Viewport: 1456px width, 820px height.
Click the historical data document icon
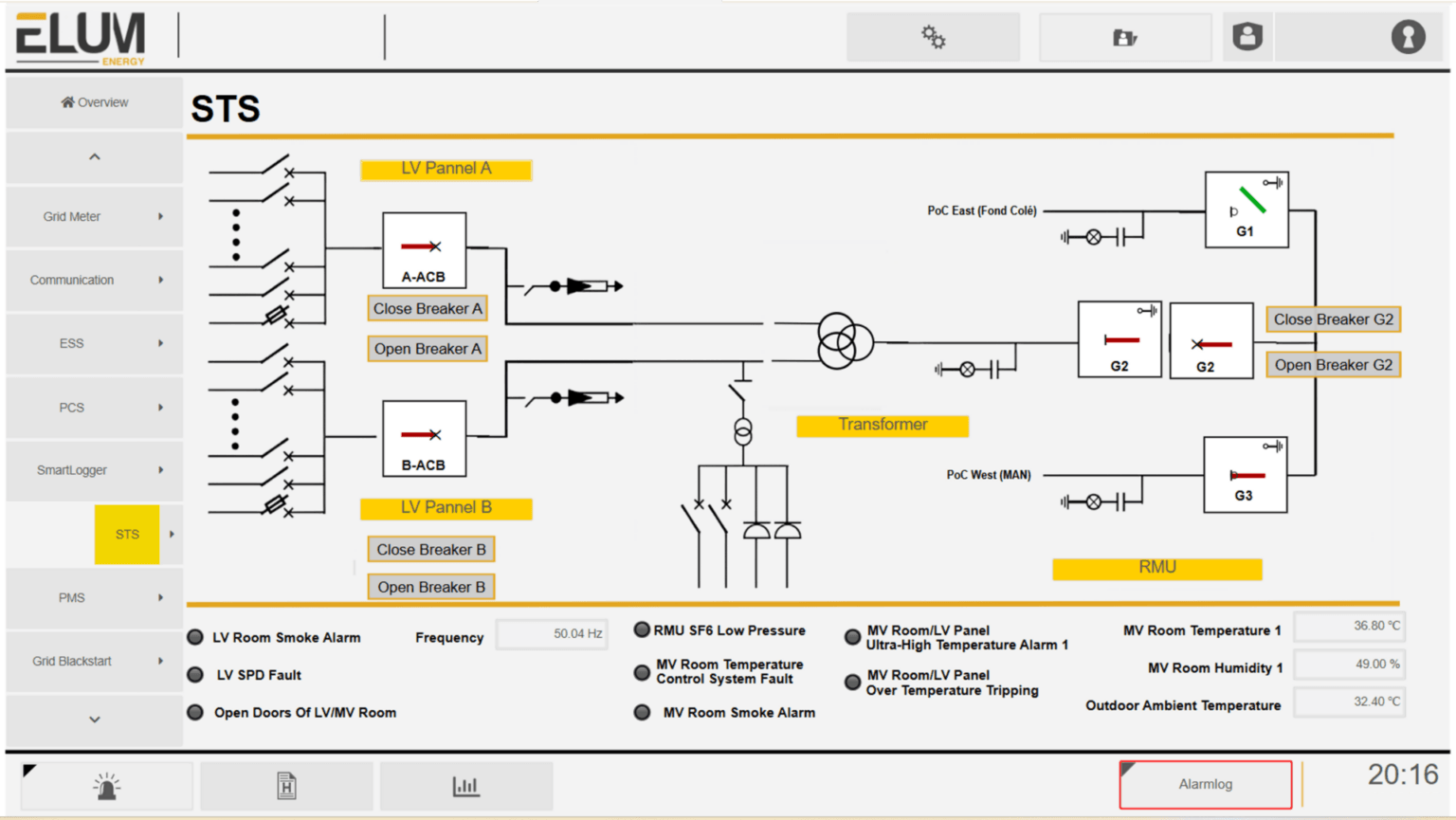(286, 785)
